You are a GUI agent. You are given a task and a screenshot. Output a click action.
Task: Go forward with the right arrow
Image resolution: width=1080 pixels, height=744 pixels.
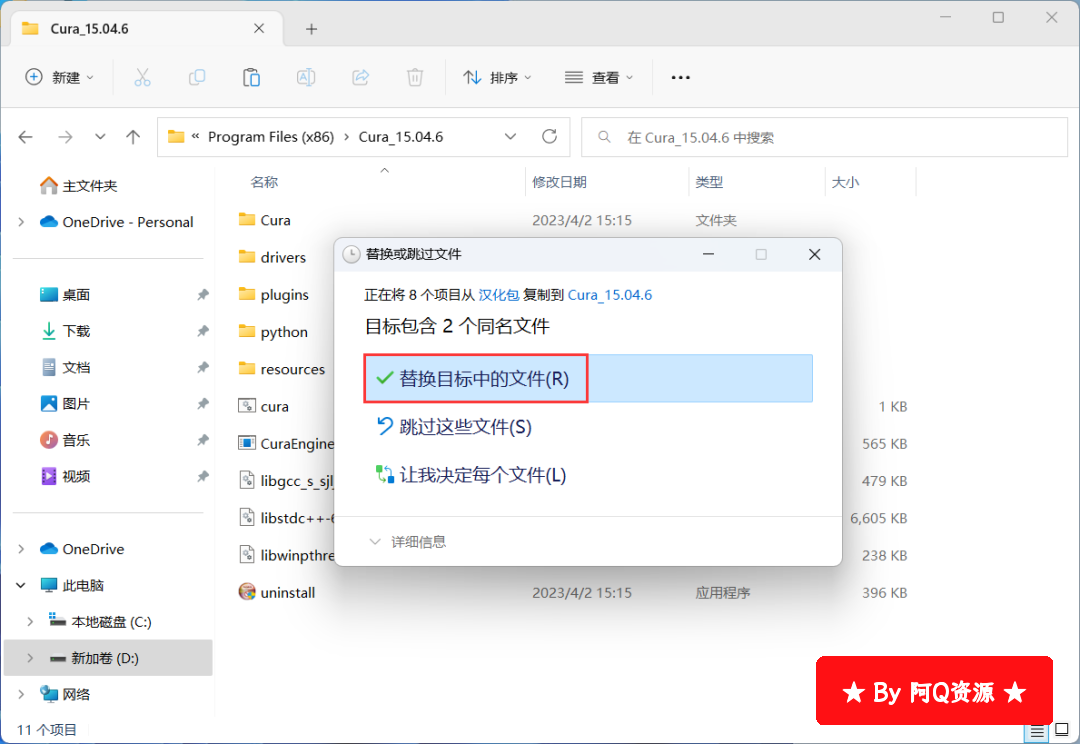coord(65,137)
